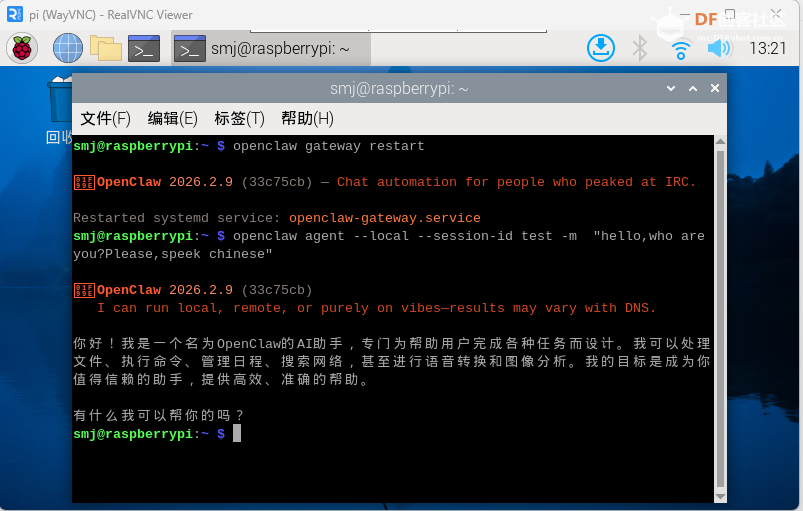Select the smj@raspberrypi taskbar window button
The width and height of the screenshot is (803, 511).
pyautogui.click(x=271, y=49)
